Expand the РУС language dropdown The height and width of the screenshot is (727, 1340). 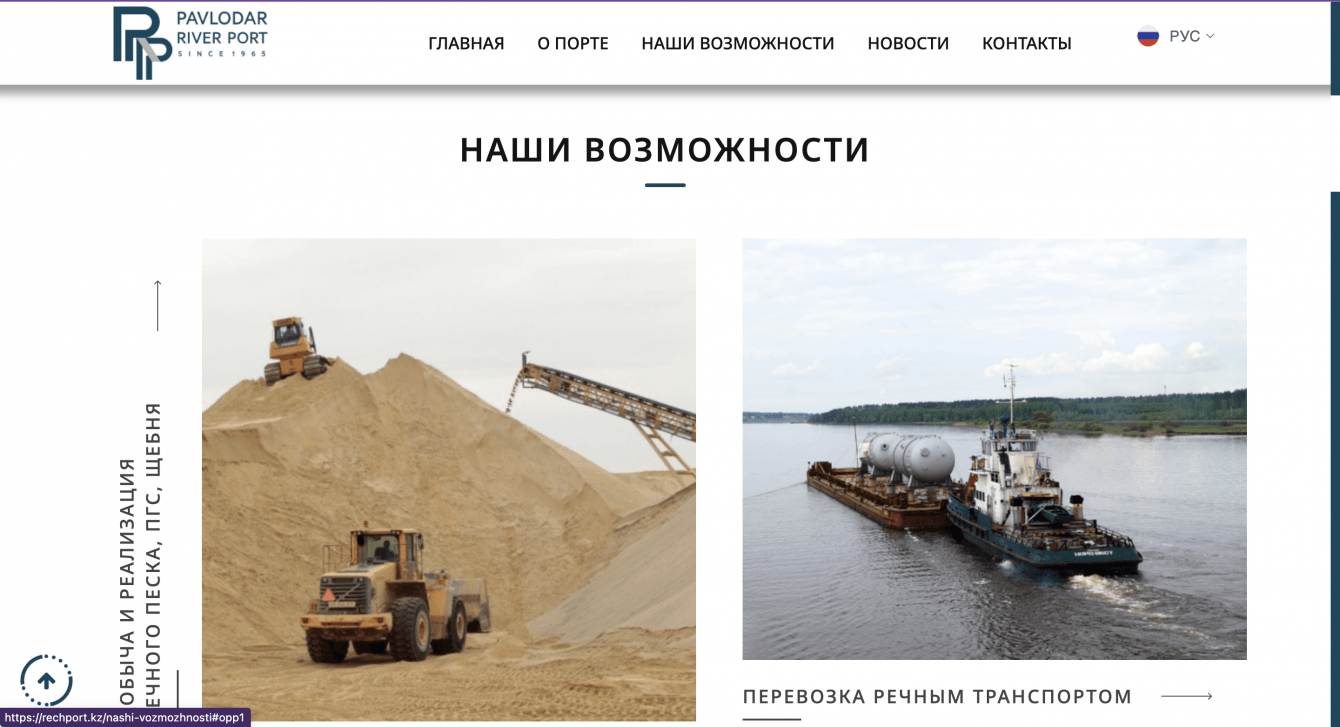tap(1176, 36)
